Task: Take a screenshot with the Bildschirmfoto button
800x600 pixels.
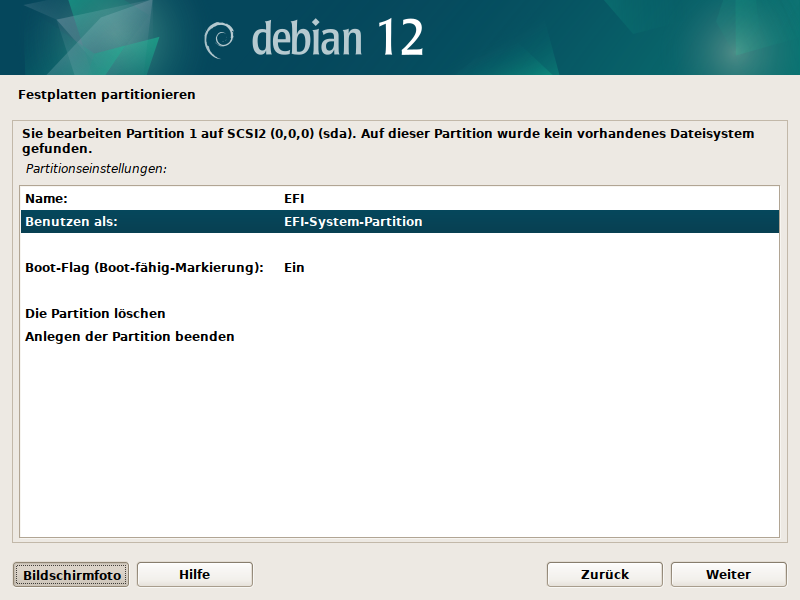Action: tap(71, 575)
